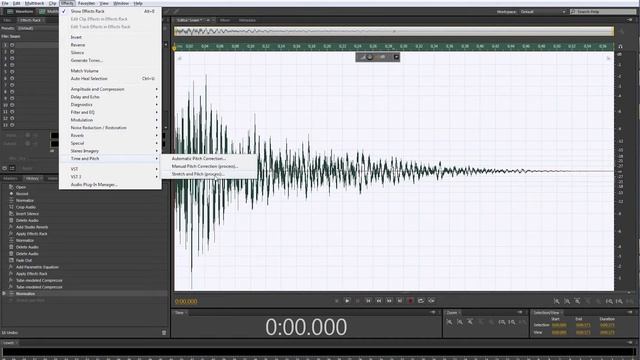Toggle power for effect slot 11
The height and width of the screenshot is (360, 640).
click(12, 111)
